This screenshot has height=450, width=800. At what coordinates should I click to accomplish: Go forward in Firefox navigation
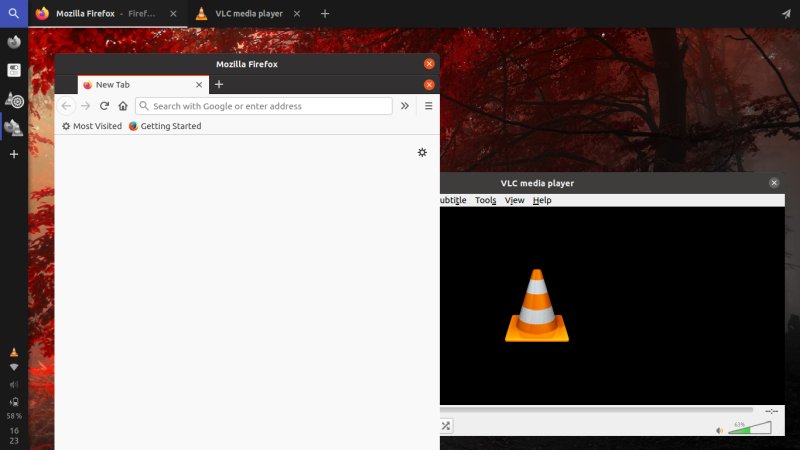coord(85,106)
